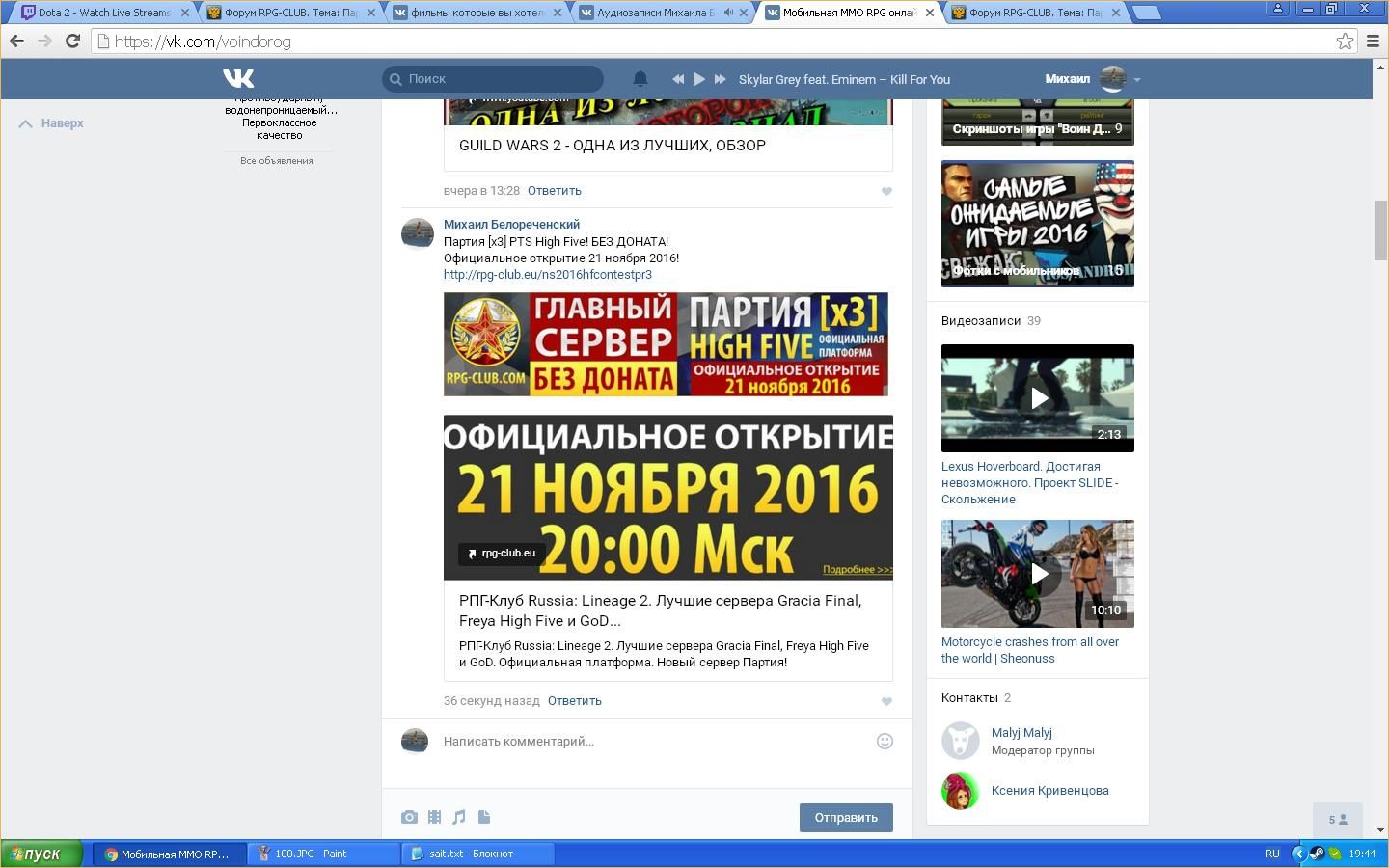Click the Skylar Grey – Kill For You title
Viewport: 1389px width, 868px height.
click(x=844, y=79)
